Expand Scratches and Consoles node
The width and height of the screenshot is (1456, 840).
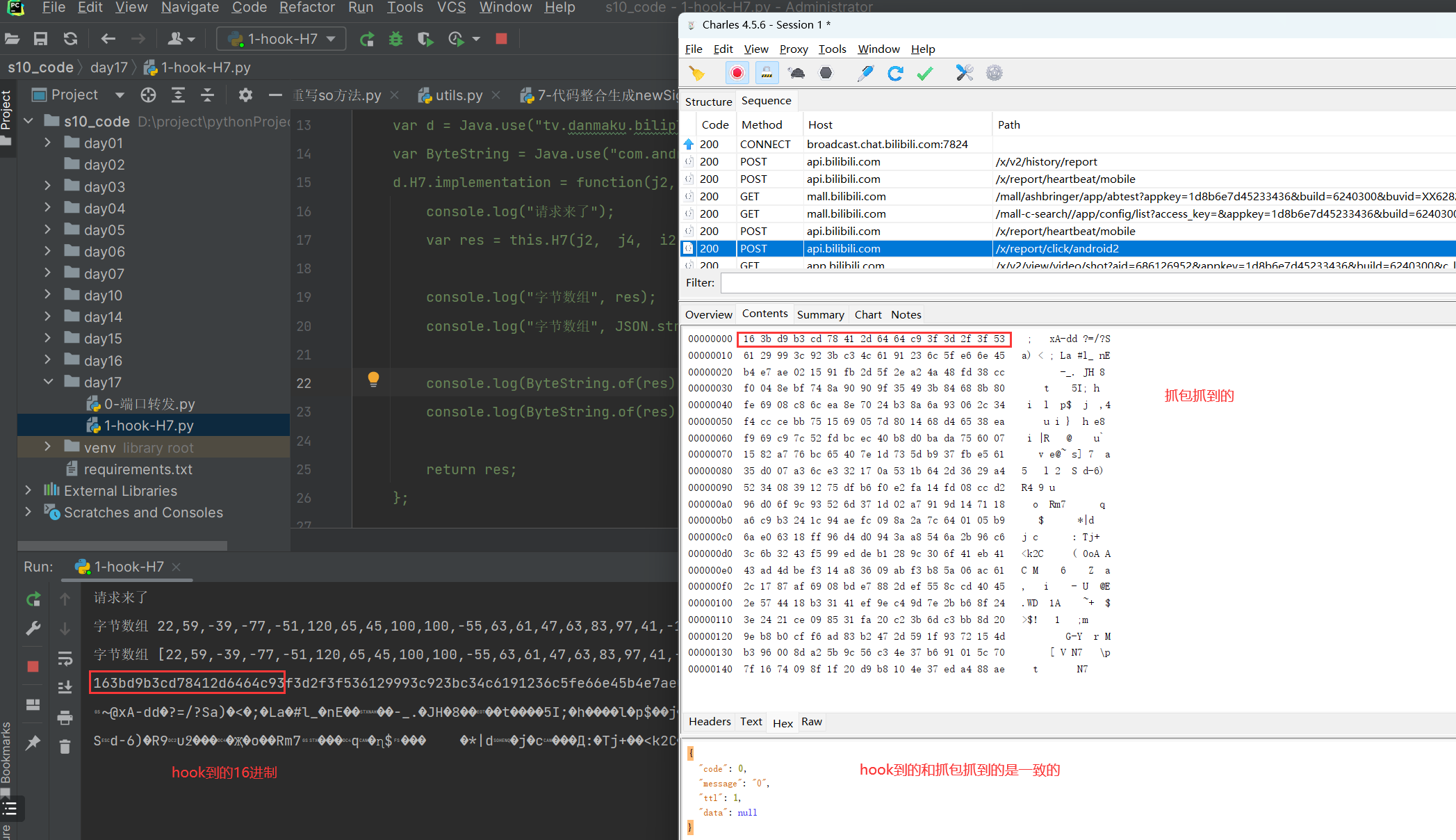[28, 512]
